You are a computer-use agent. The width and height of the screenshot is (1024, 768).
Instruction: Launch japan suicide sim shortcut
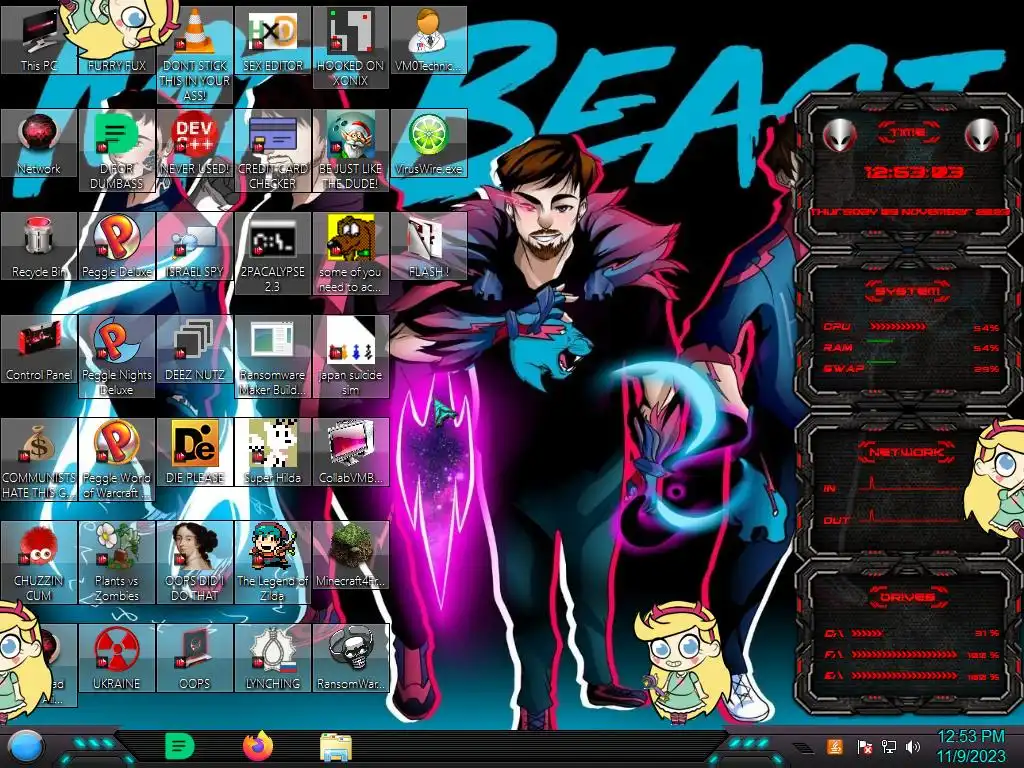(x=351, y=357)
